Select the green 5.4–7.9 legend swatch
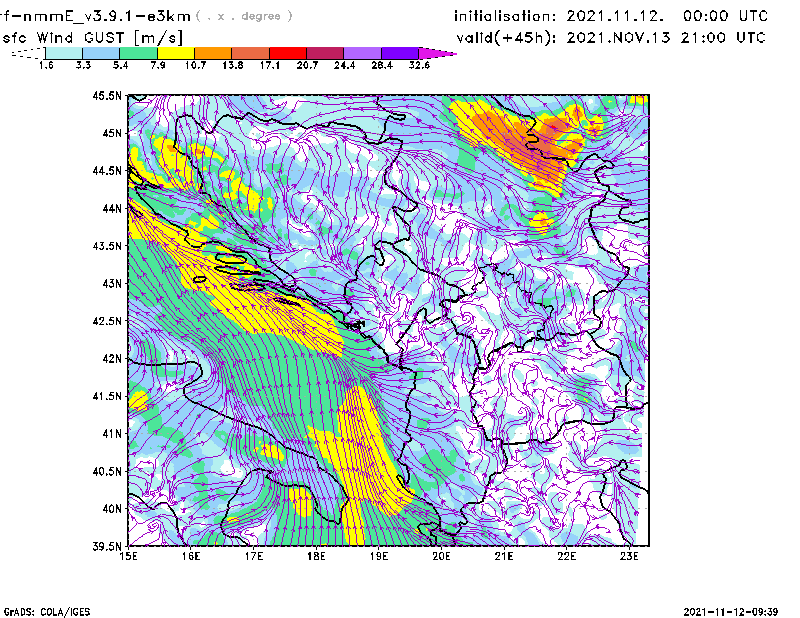The height and width of the screenshot is (618, 800). [138, 53]
